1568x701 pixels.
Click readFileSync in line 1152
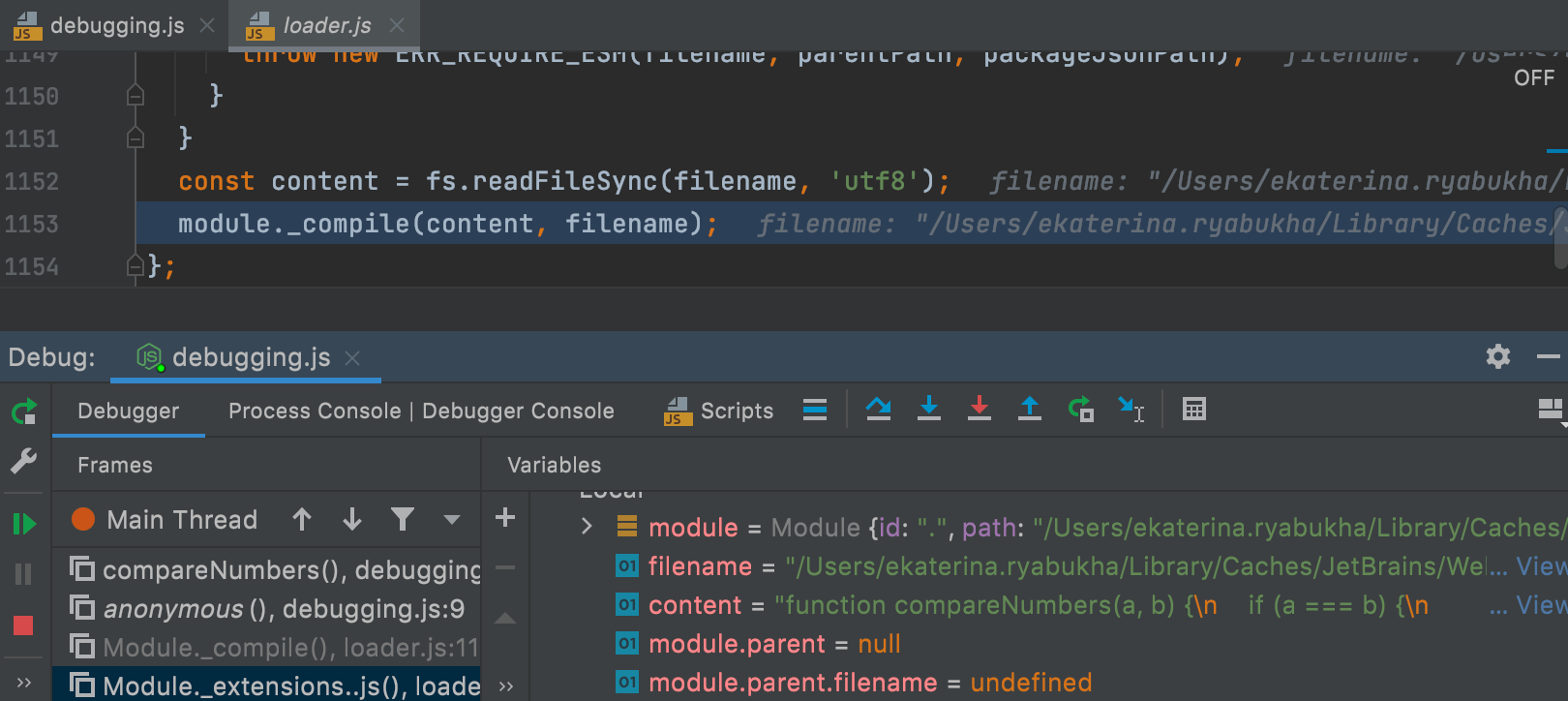(x=565, y=181)
